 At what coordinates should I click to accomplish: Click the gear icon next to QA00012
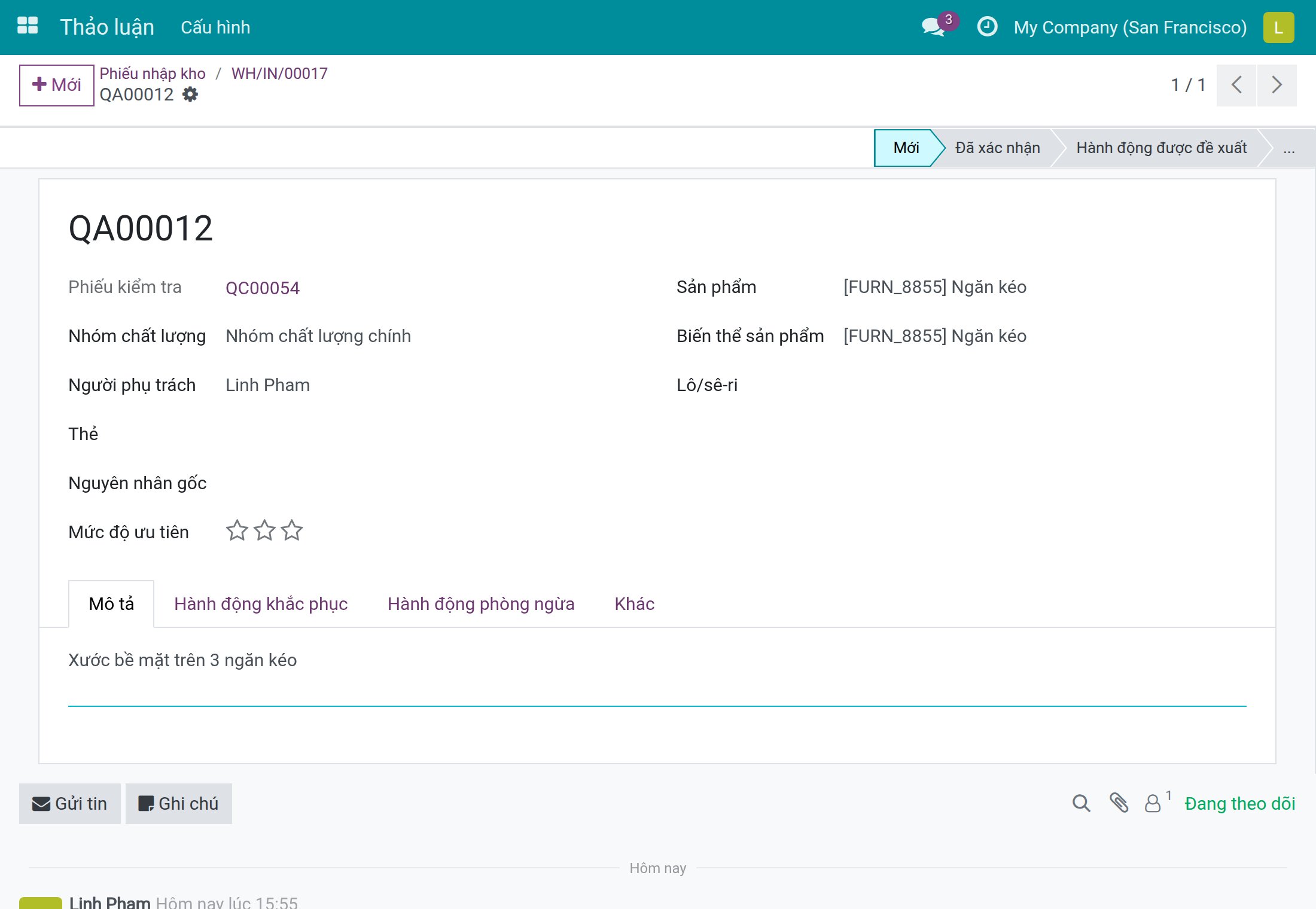190,94
